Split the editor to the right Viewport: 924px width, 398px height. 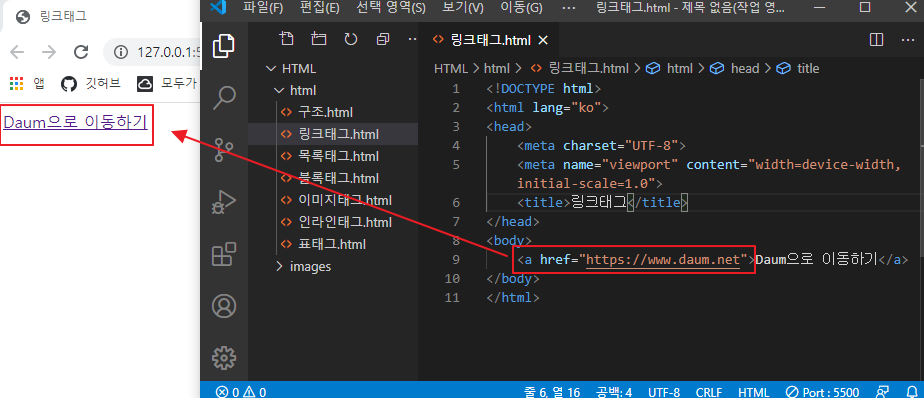(876, 40)
